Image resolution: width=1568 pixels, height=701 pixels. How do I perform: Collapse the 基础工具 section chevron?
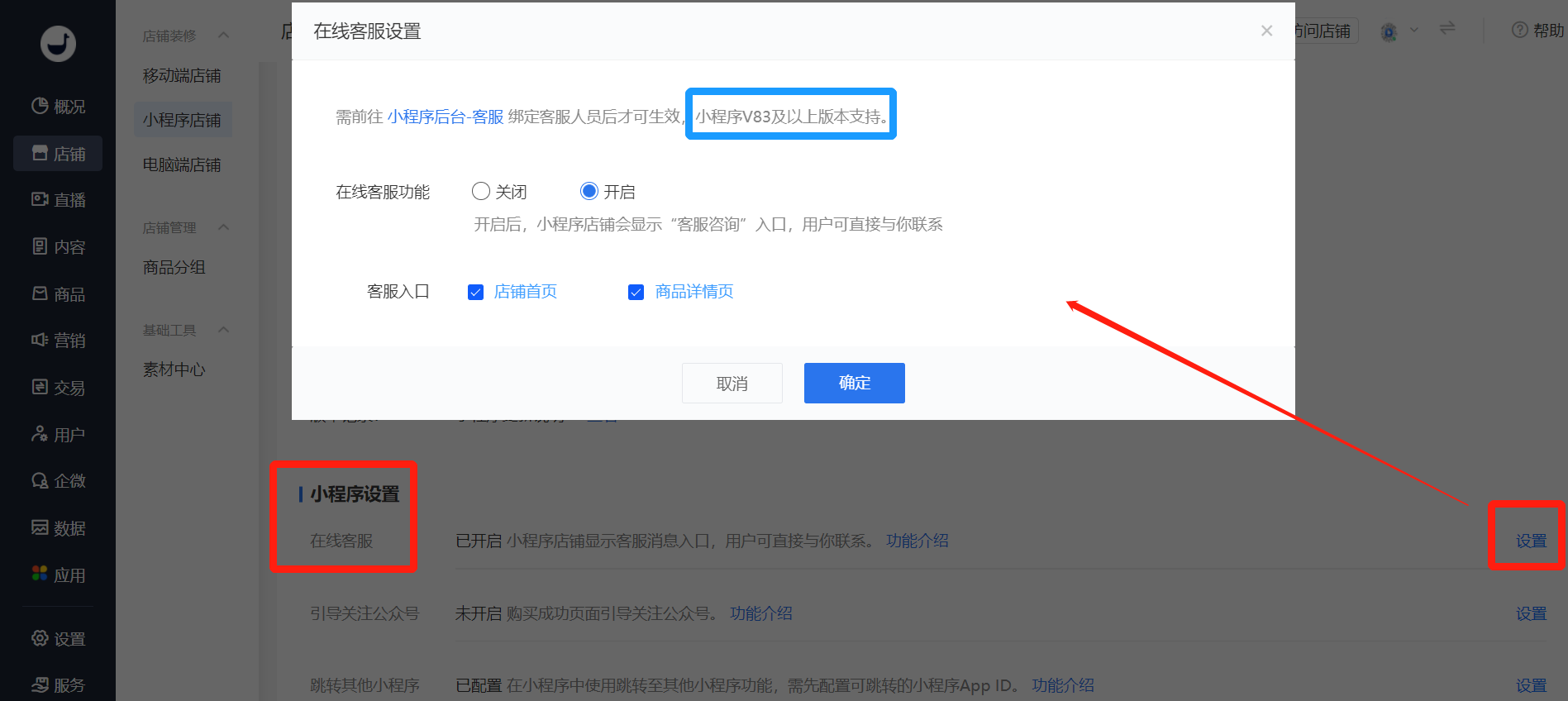tap(223, 330)
